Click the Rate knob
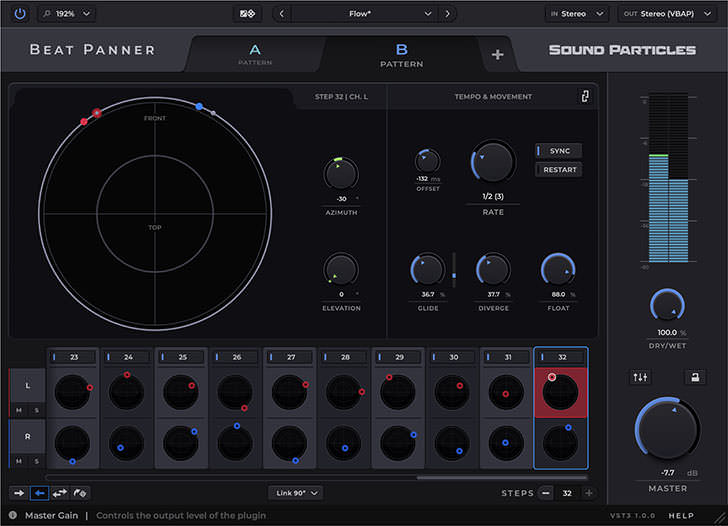Screen dimensions: 728x526 pyautogui.click(x=493, y=162)
